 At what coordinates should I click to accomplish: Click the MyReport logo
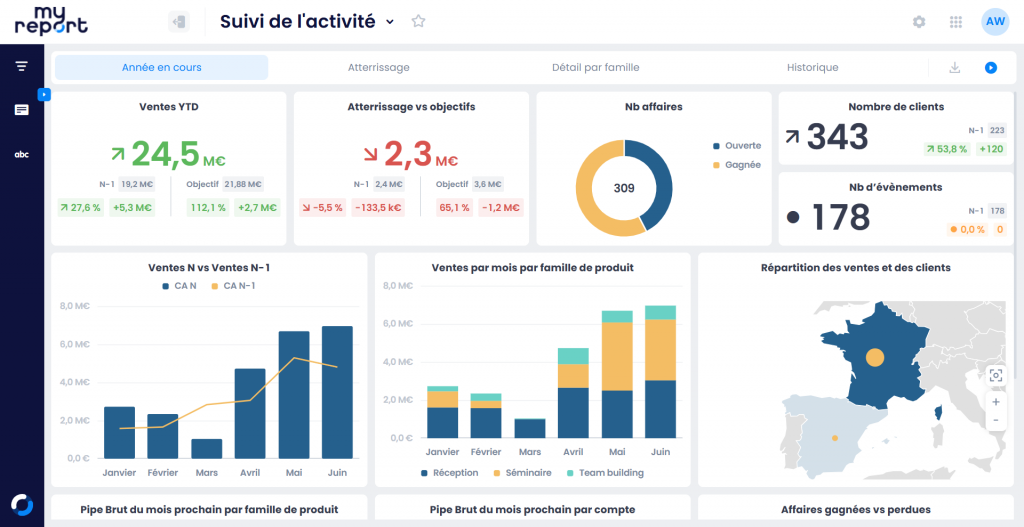51,20
